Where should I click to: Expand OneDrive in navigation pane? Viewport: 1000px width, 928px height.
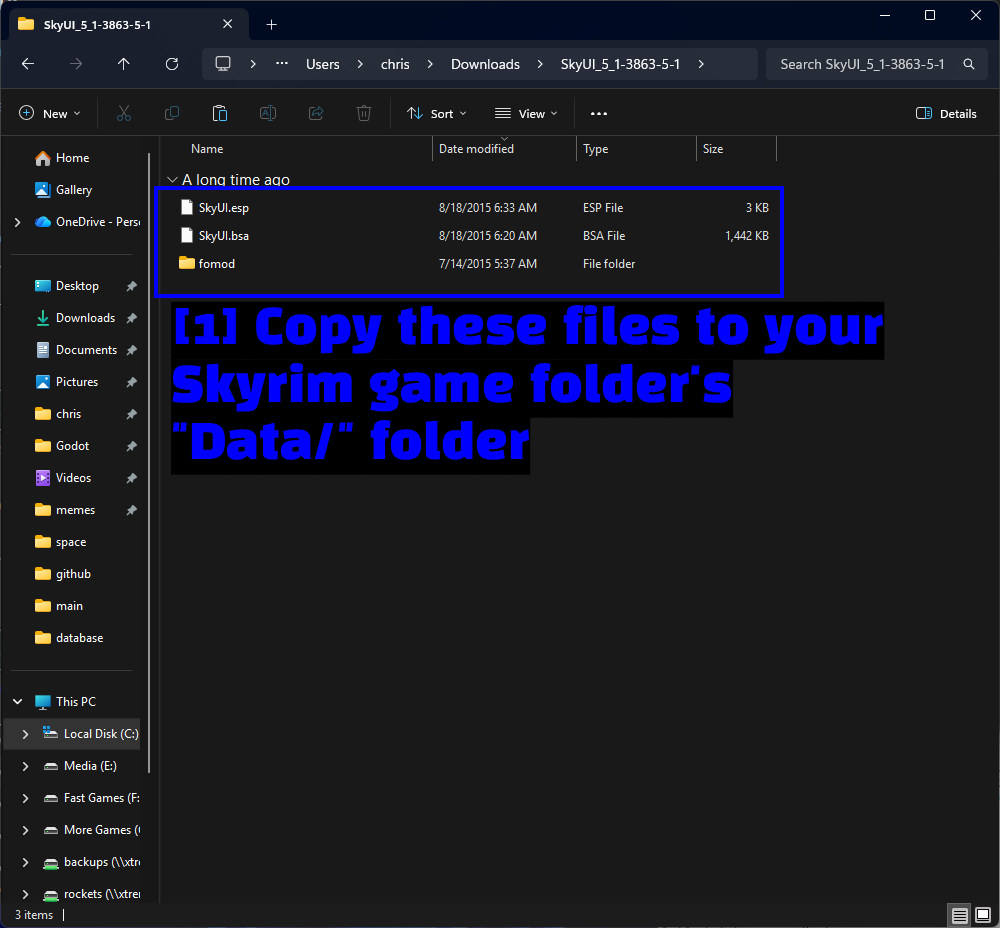pos(18,222)
